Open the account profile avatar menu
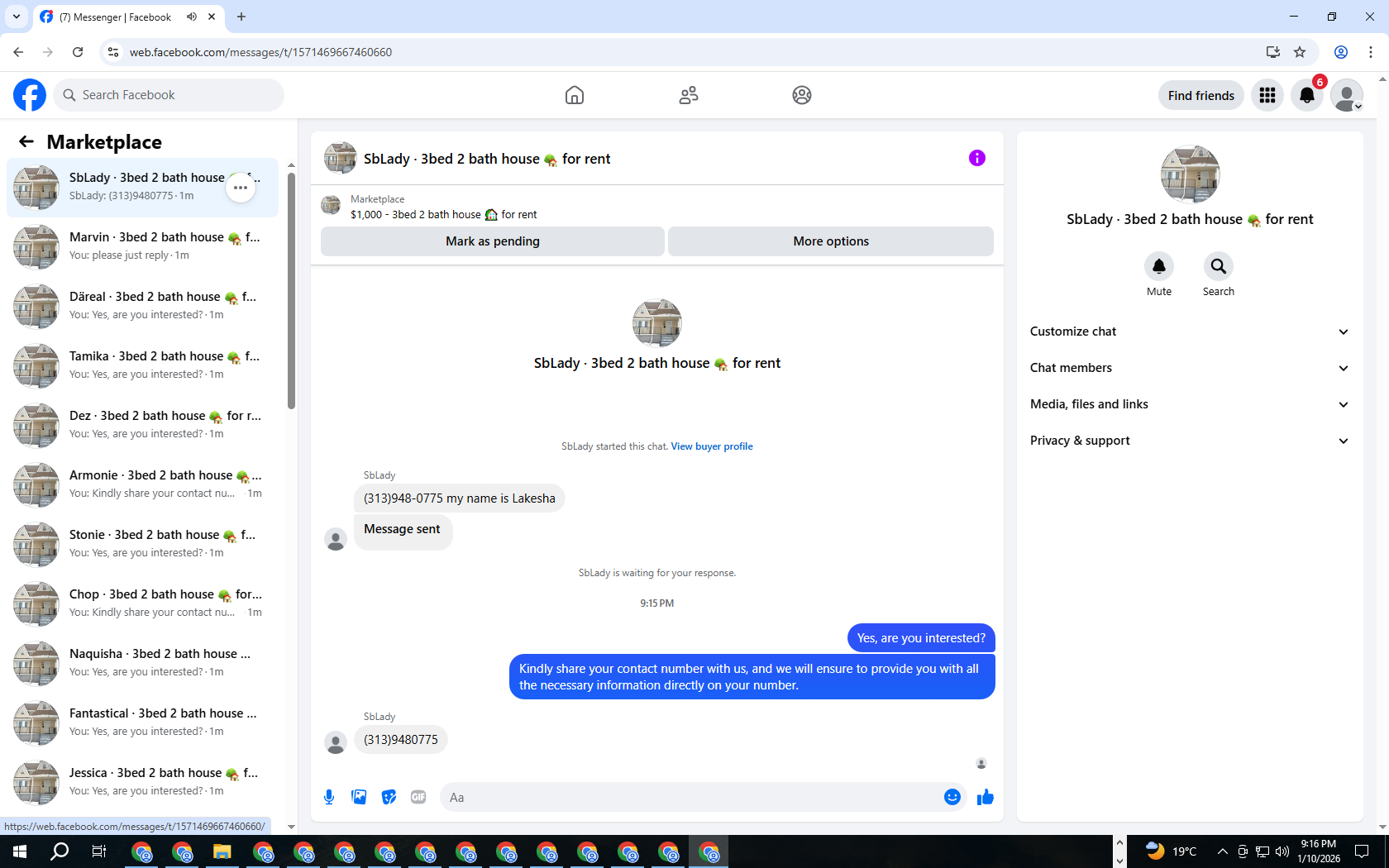 point(1347,95)
